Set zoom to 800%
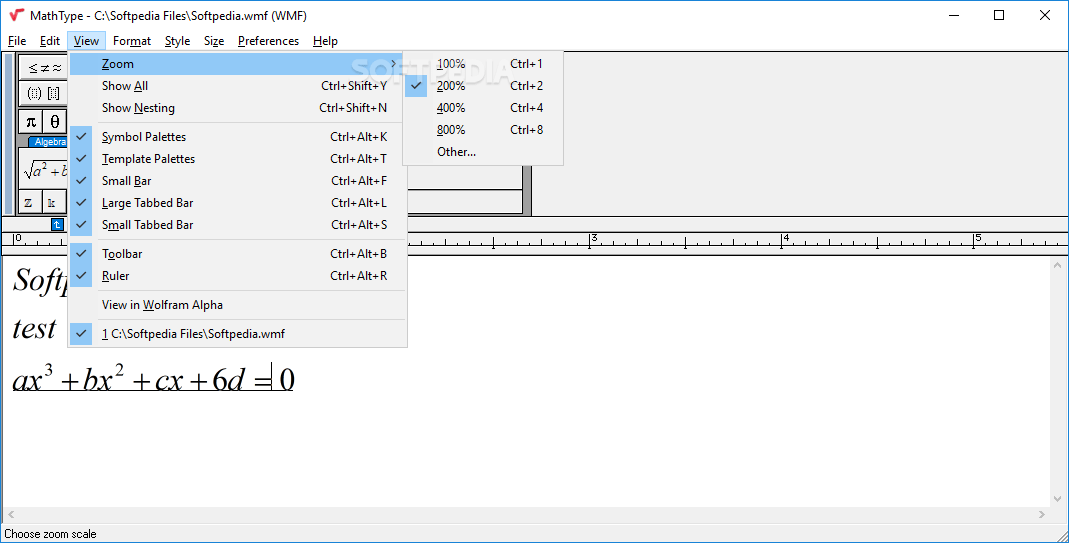The height and width of the screenshot is (543, 1069). 483,130
